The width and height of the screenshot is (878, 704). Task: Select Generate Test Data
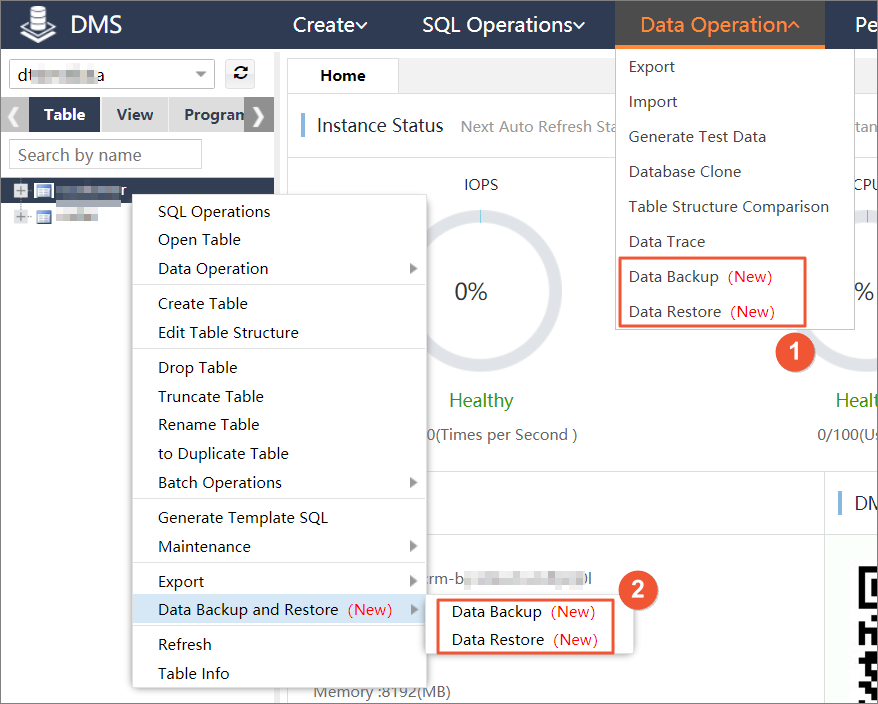point(697,137)
